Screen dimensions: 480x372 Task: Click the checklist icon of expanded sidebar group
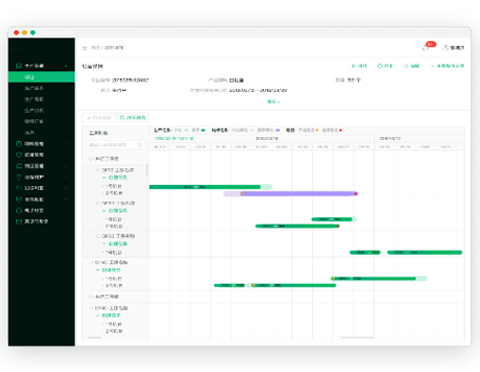[x=19, y=66]
